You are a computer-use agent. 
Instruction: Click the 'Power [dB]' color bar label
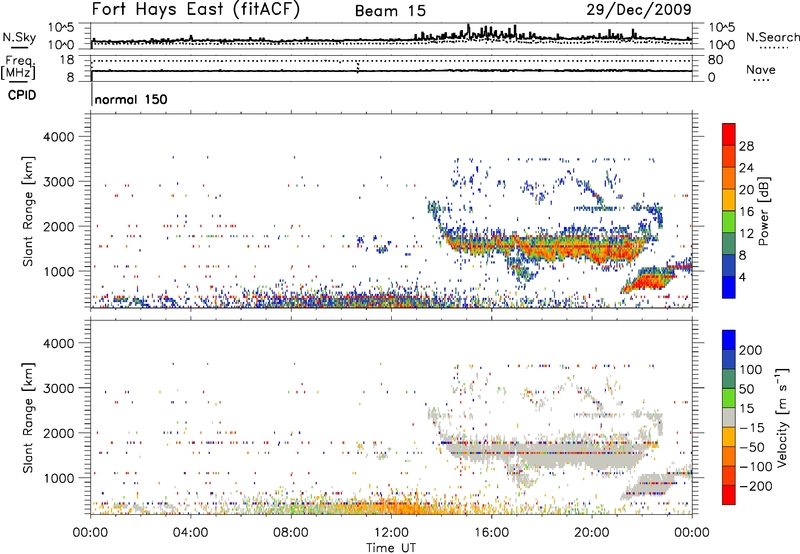coord(763,211)
